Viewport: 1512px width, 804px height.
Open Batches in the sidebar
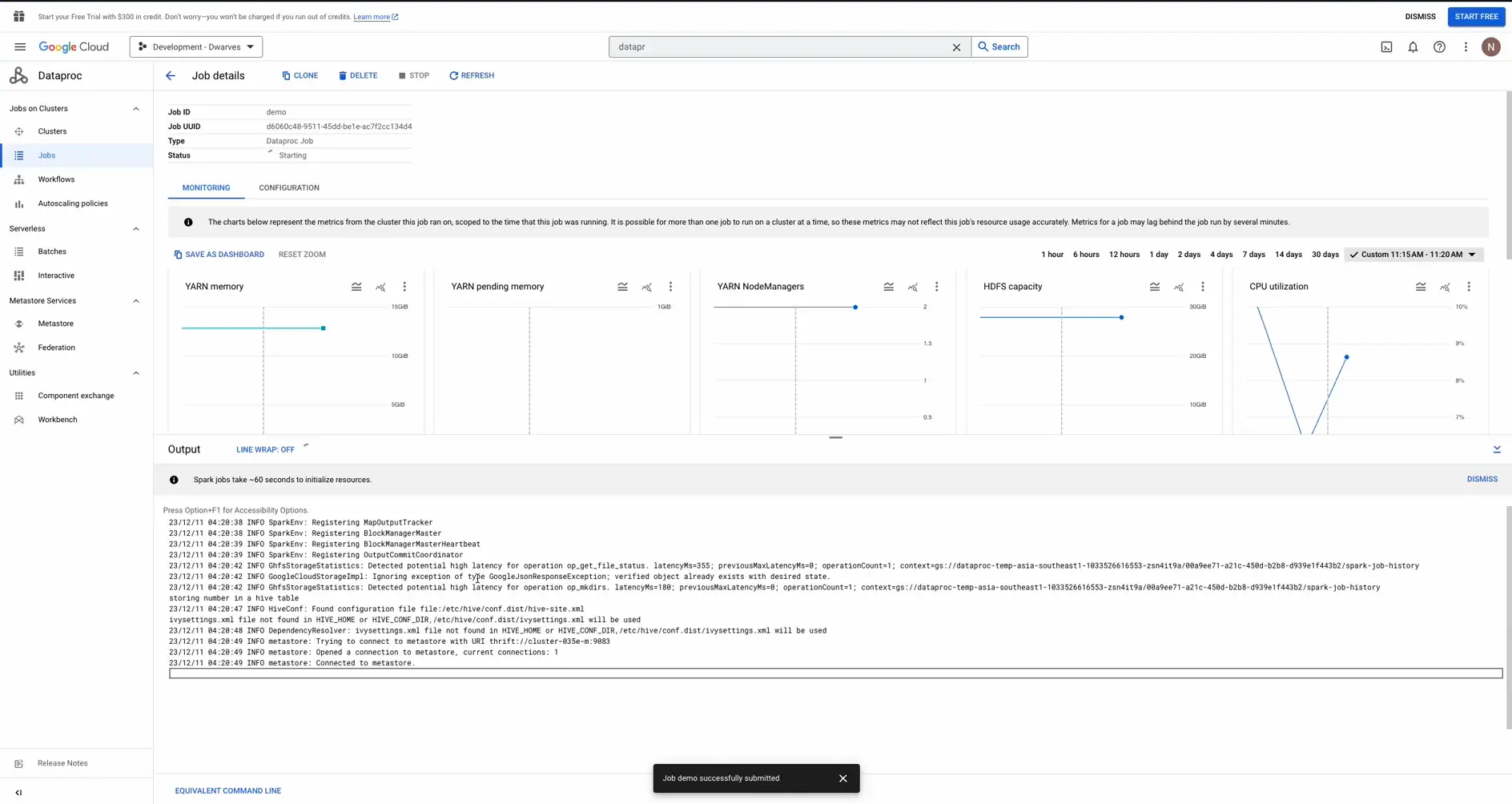pyautogui.click(x=76, y=251)
